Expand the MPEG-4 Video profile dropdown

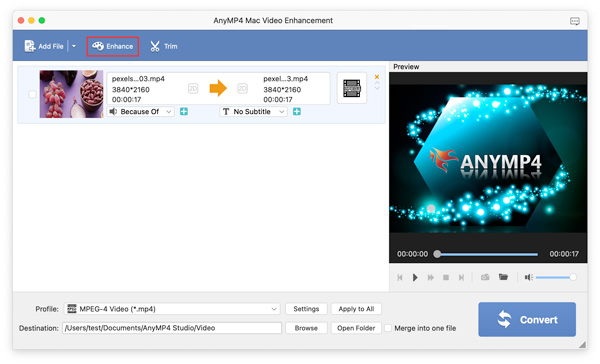(x=172, y=309)
